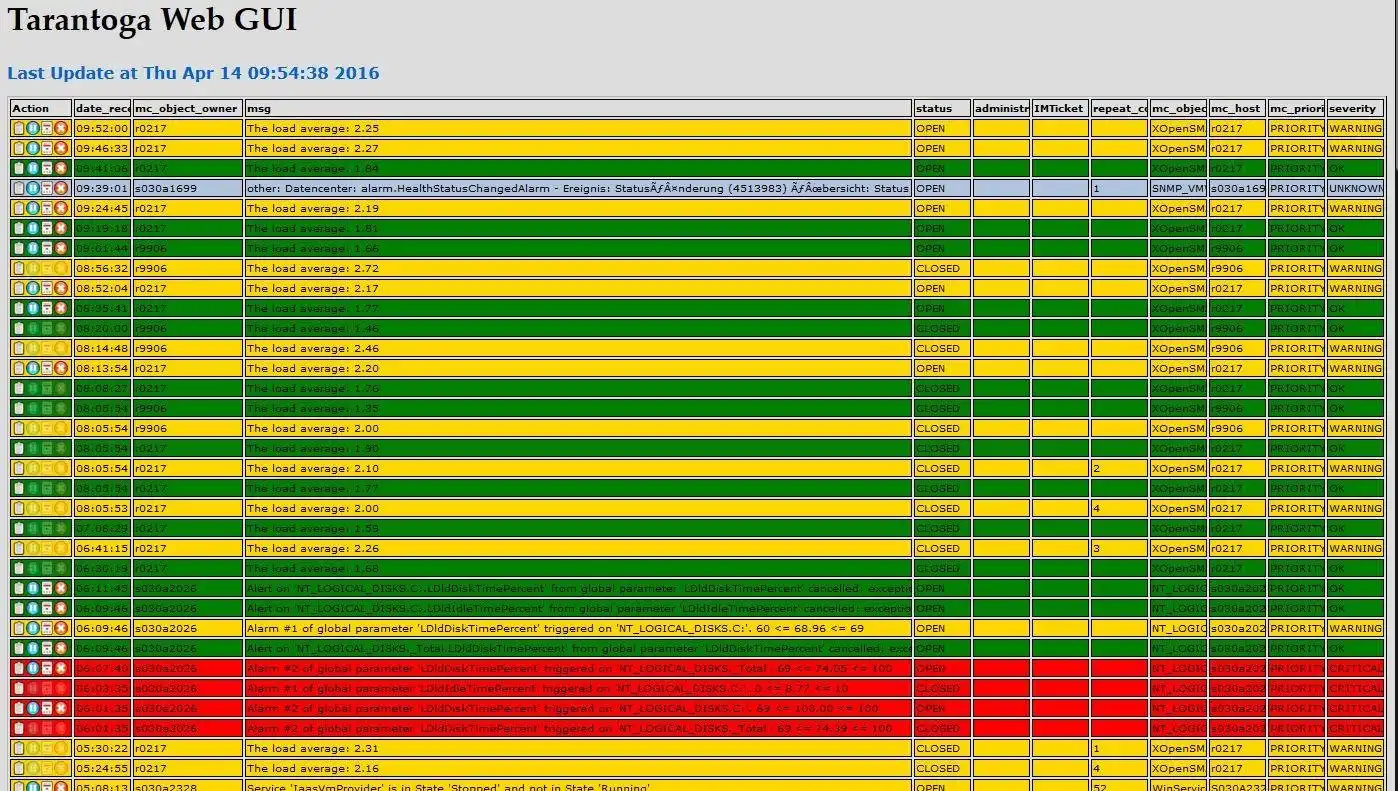Click the Alarm #1 'LDldDiskTimePercent' 68.96 message
Screen dimensions: 1398x791
555,628
